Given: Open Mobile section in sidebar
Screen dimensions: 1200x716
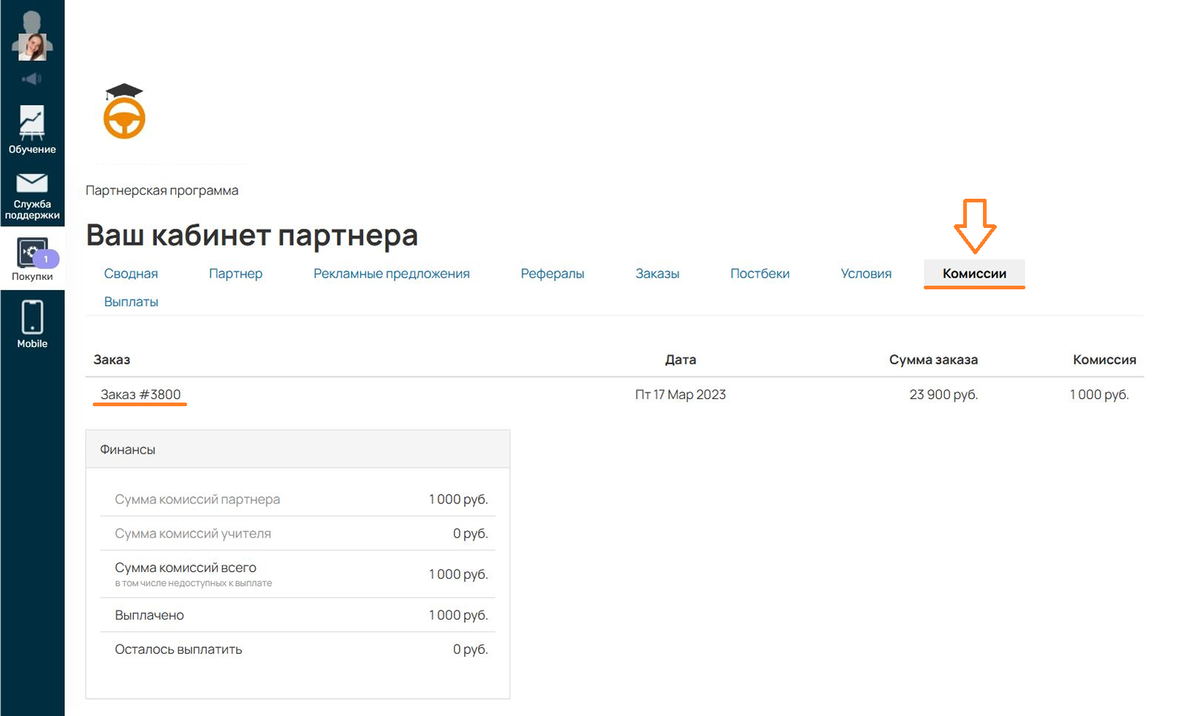Looking at the screenshot, I should [x=32, y=324].
